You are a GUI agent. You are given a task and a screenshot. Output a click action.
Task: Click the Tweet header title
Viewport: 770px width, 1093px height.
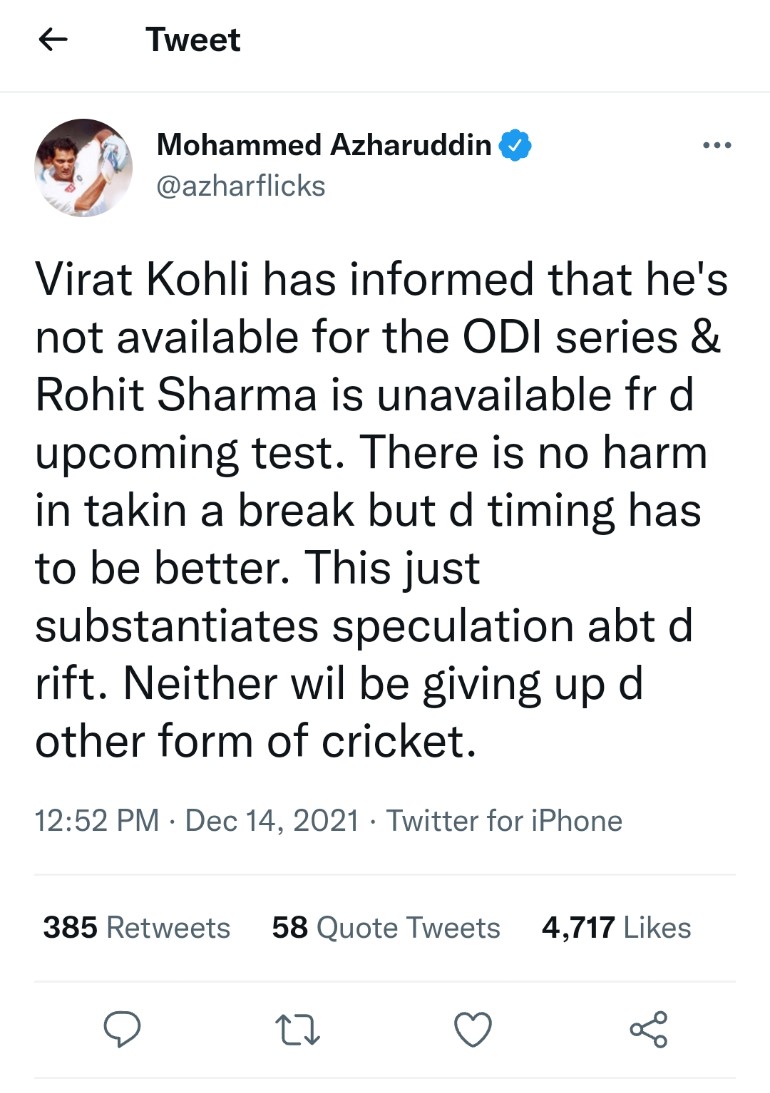(x=193, y=40)
